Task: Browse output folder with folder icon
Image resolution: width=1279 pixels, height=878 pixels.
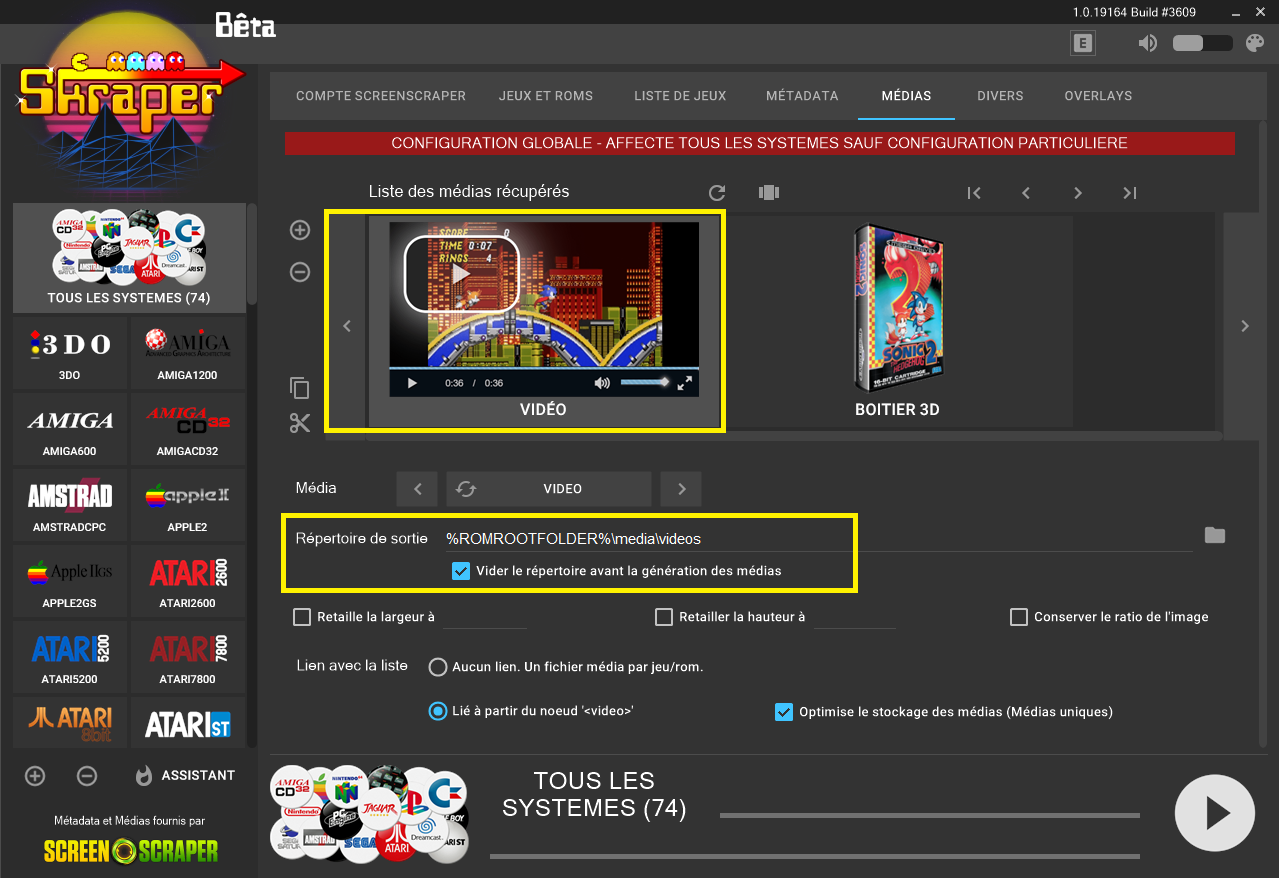Action: click(x=1215, y=535)
